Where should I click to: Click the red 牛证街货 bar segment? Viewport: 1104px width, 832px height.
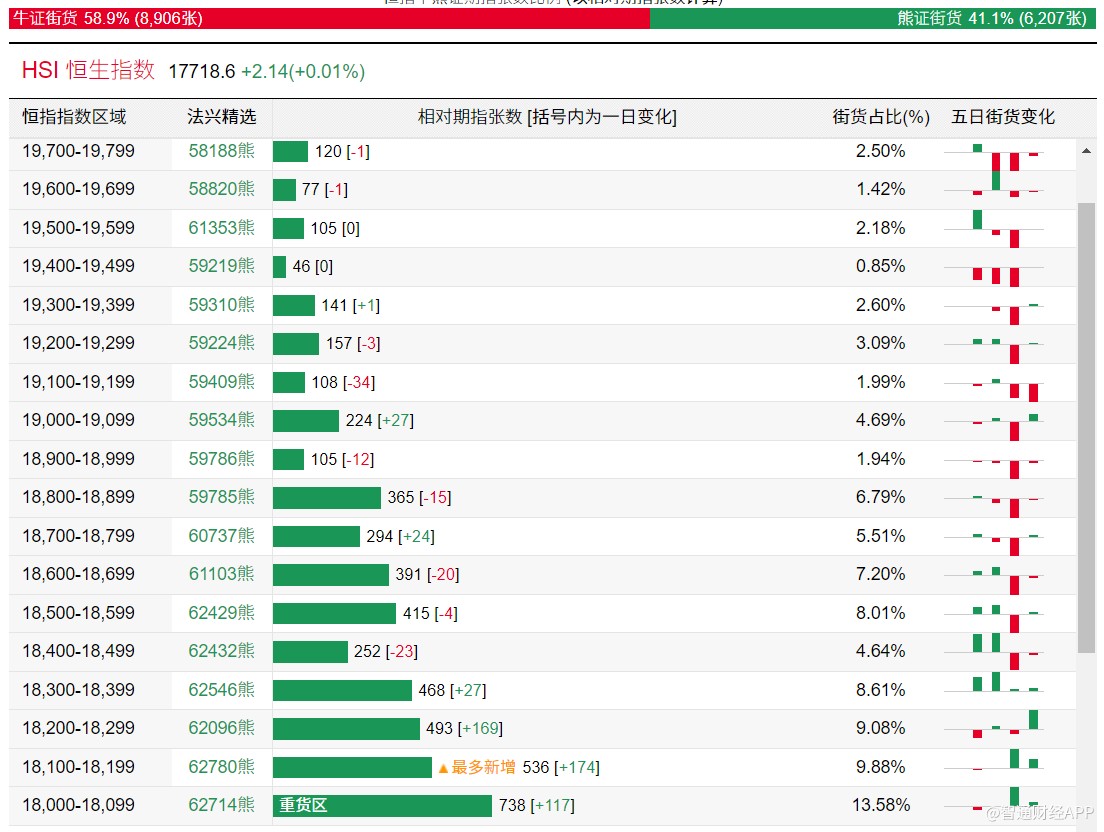tap(329, 18)
